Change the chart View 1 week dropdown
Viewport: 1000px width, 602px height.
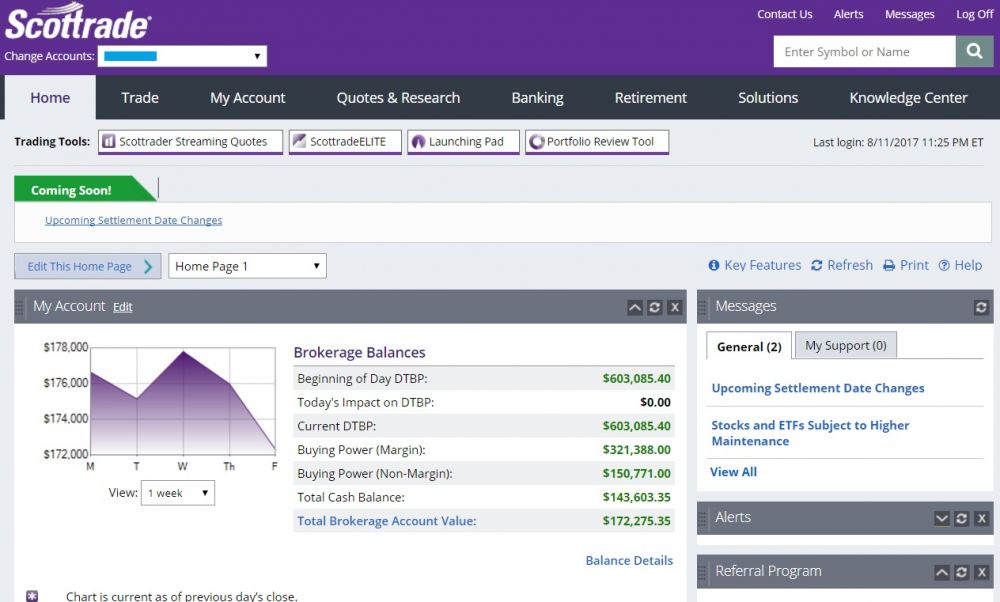coord(177,493)
